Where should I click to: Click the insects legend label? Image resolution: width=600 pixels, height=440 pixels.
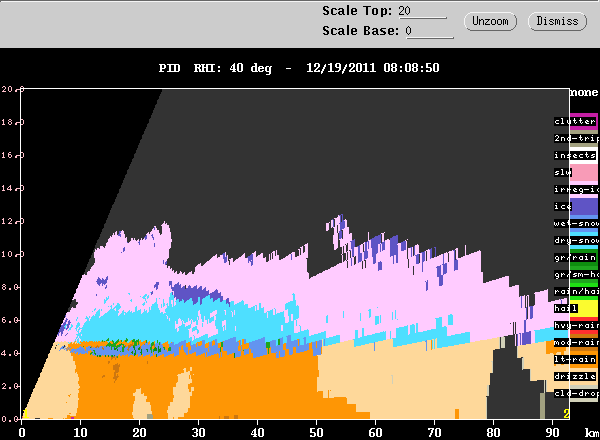click(575, 155)
